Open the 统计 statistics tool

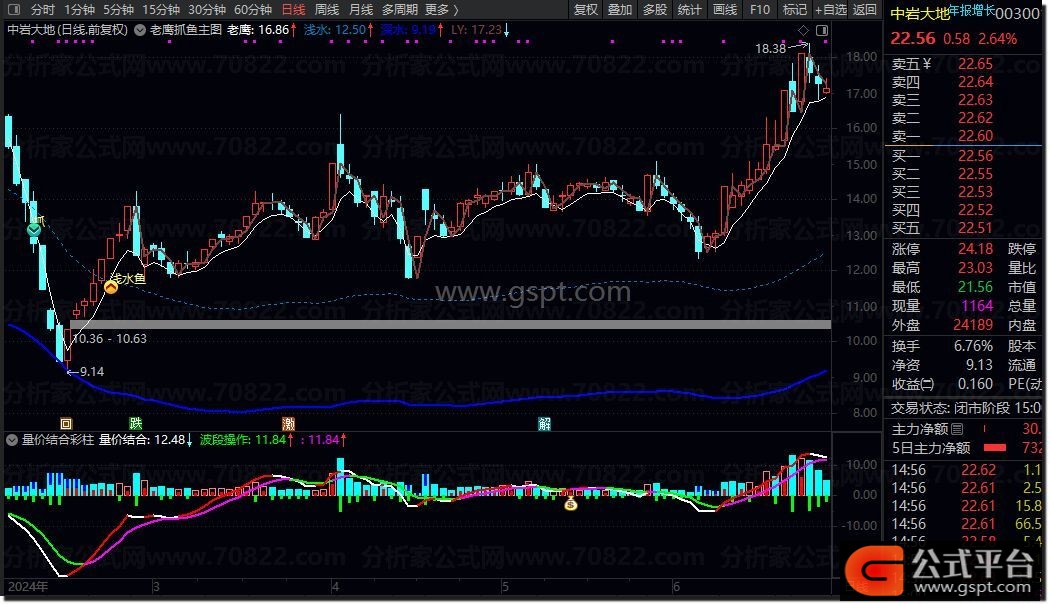tap(689, 10)
